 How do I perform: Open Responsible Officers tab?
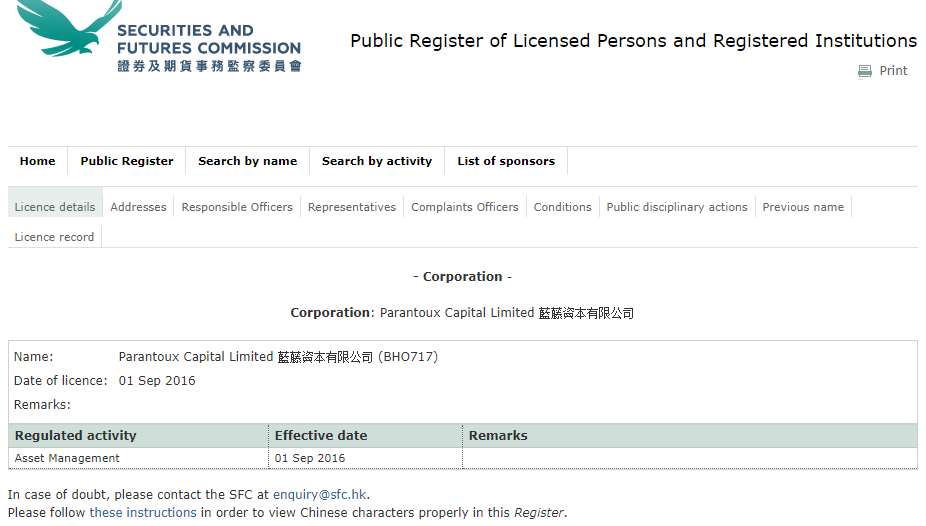click(x=237, y=207)
